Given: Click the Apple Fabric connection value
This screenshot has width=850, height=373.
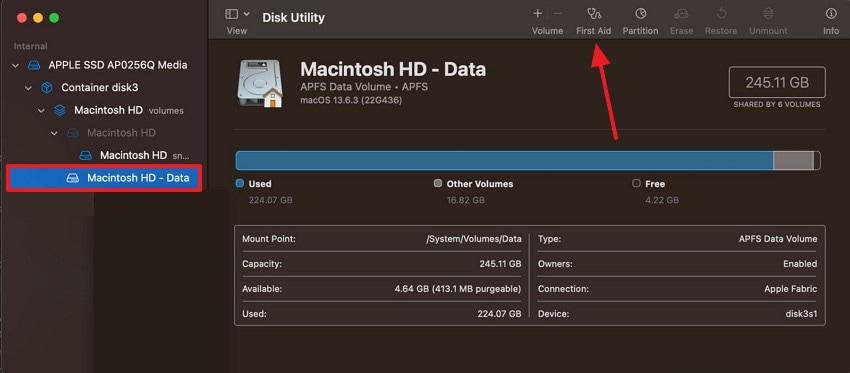Looking at the screenshot, I should point(790,289).
